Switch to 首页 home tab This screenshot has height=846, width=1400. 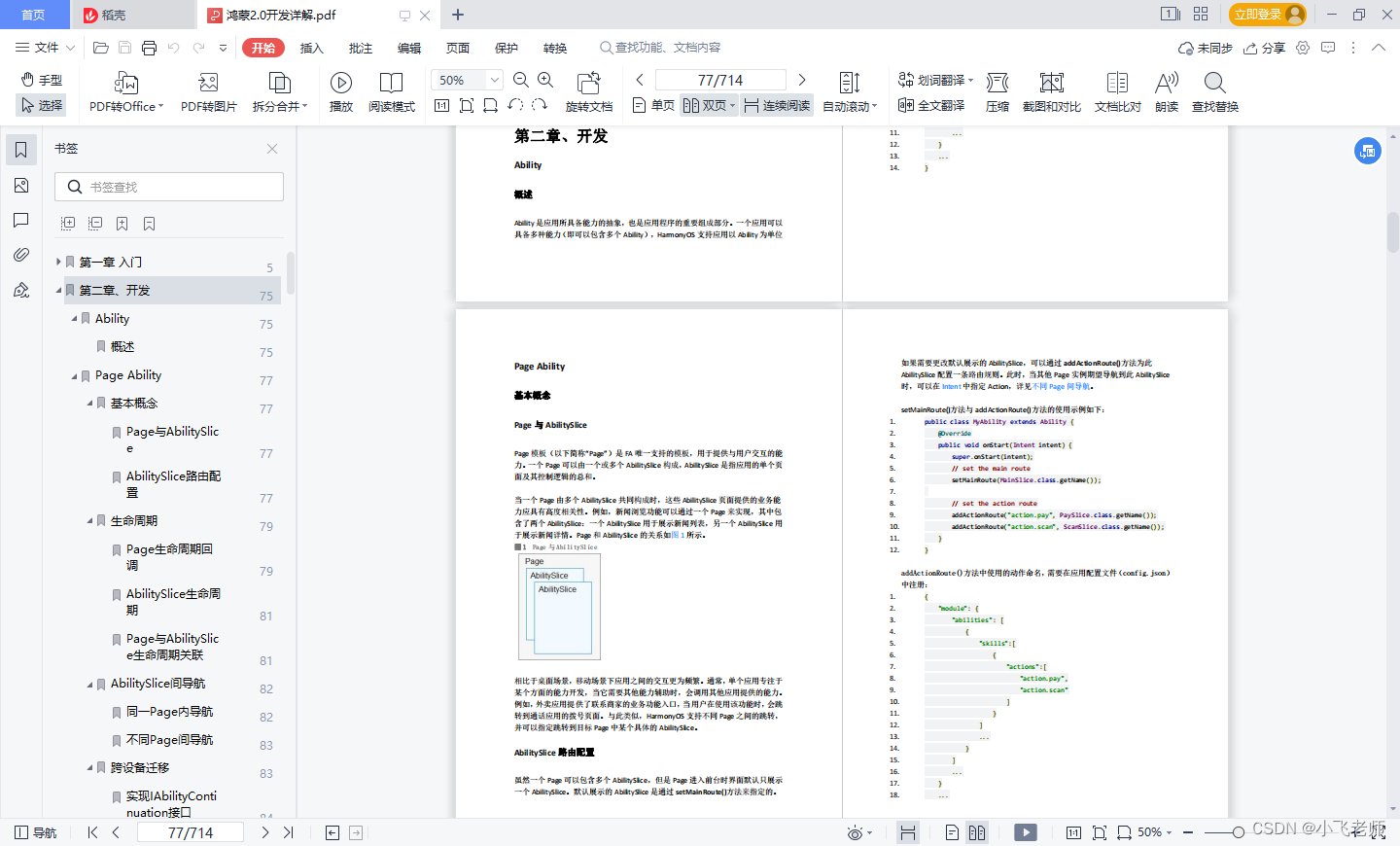pyautogui.click(x=34, y=15)
